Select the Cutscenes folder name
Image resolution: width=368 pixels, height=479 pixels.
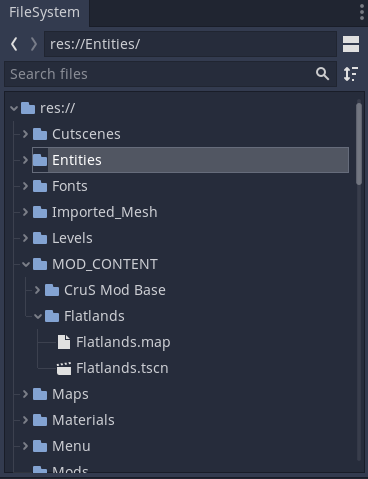(x=86, y=134)
